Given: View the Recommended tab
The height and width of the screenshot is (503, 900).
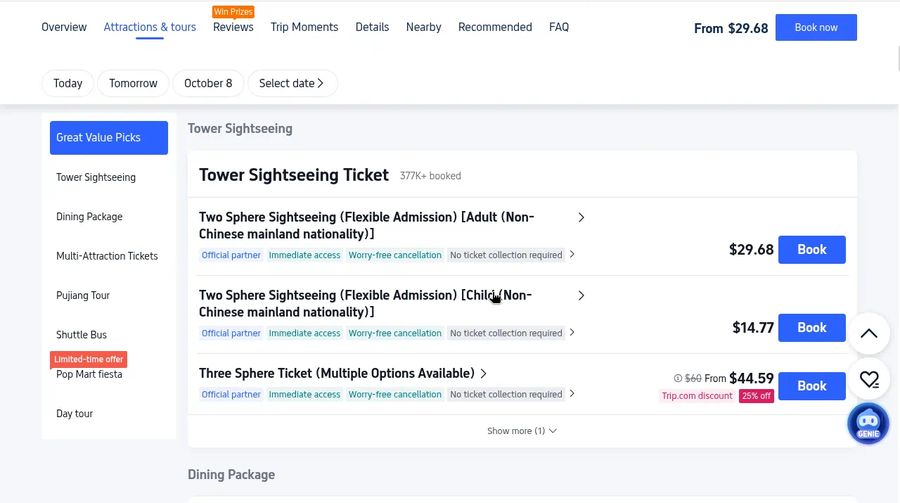Looking at the screenshot, I should pyautogui.click(x=495, y=27).
